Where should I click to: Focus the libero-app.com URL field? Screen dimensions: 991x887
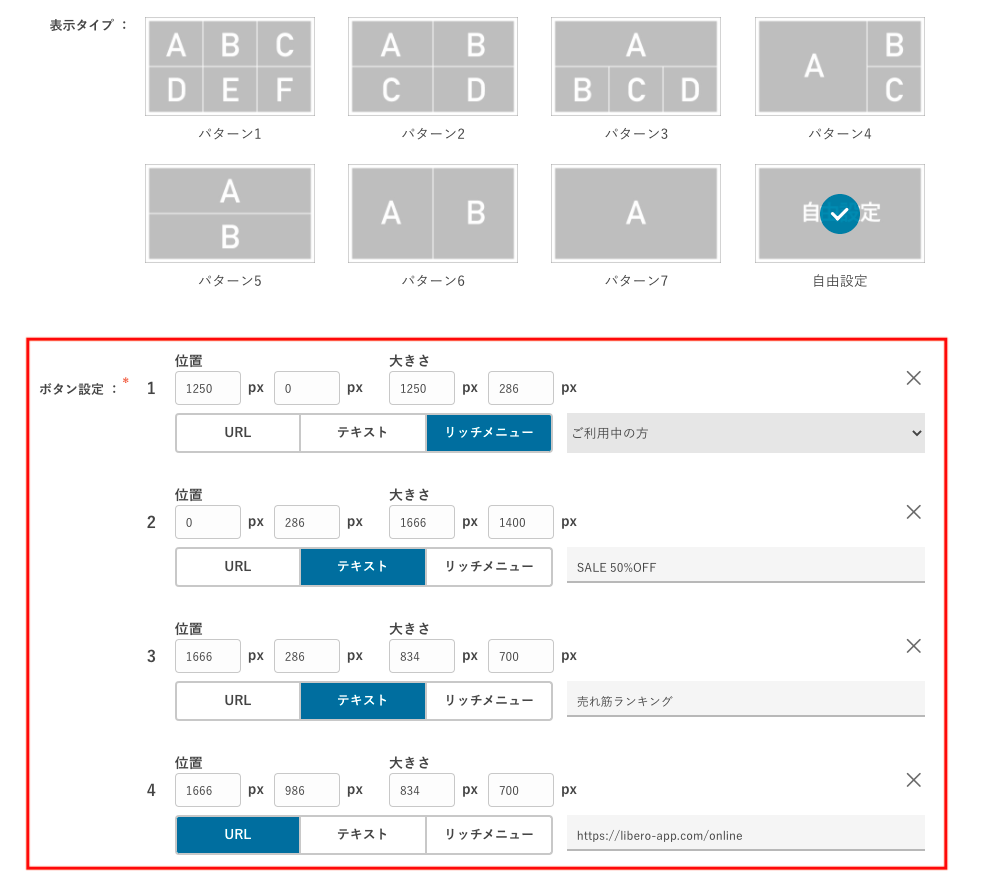745,834
